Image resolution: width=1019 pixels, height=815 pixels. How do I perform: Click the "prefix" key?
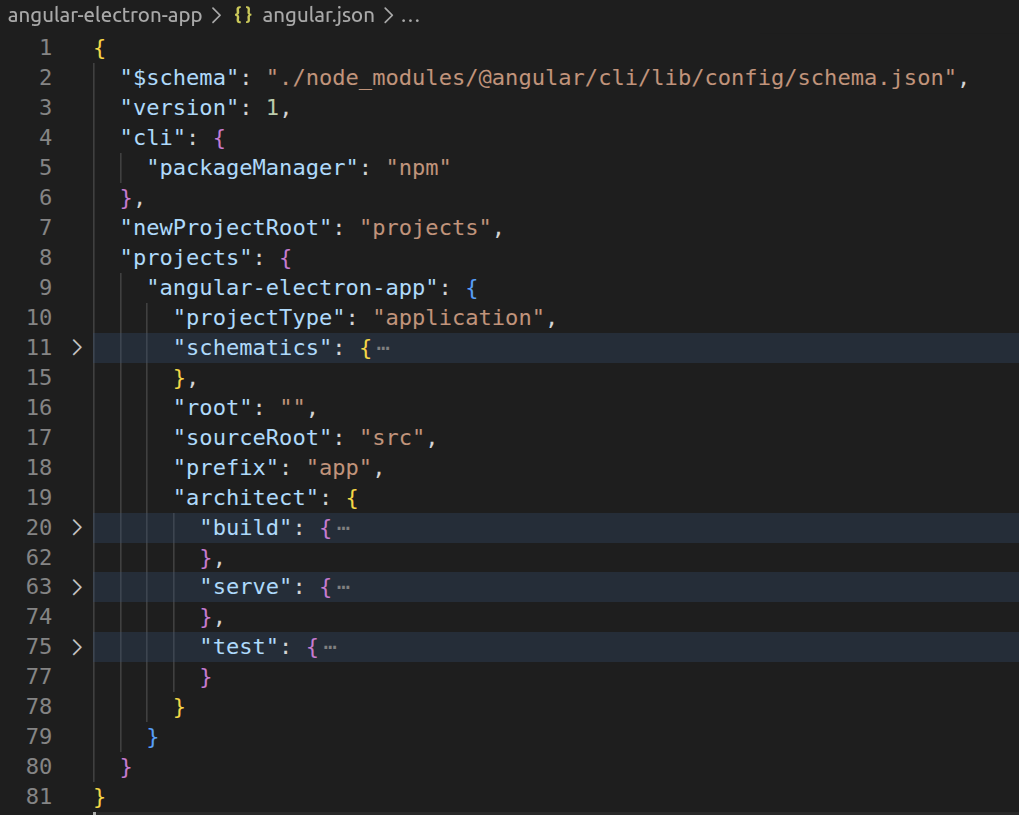[x=226, y=467]
